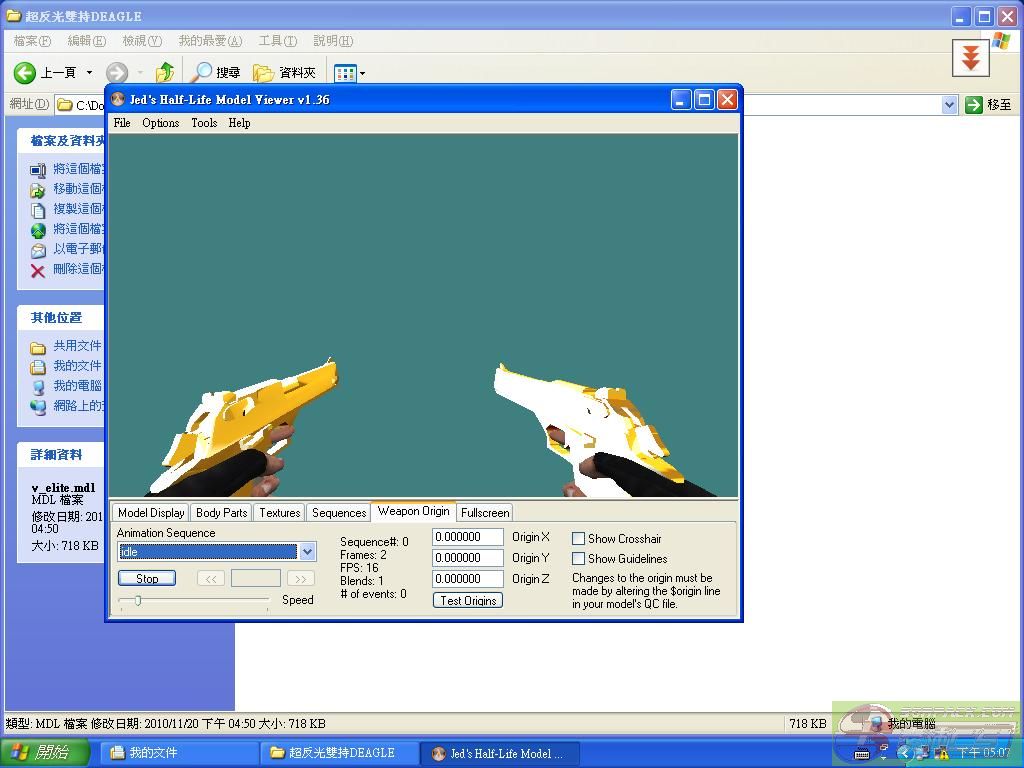
Task: Click v_elite.mdl filename in details panel
Action: (63, 488)
